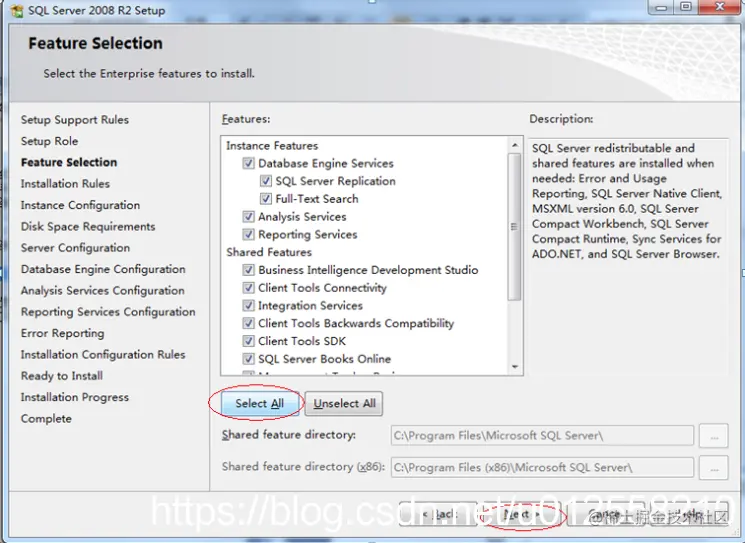Click the feature Description text box

coord(628,257)
